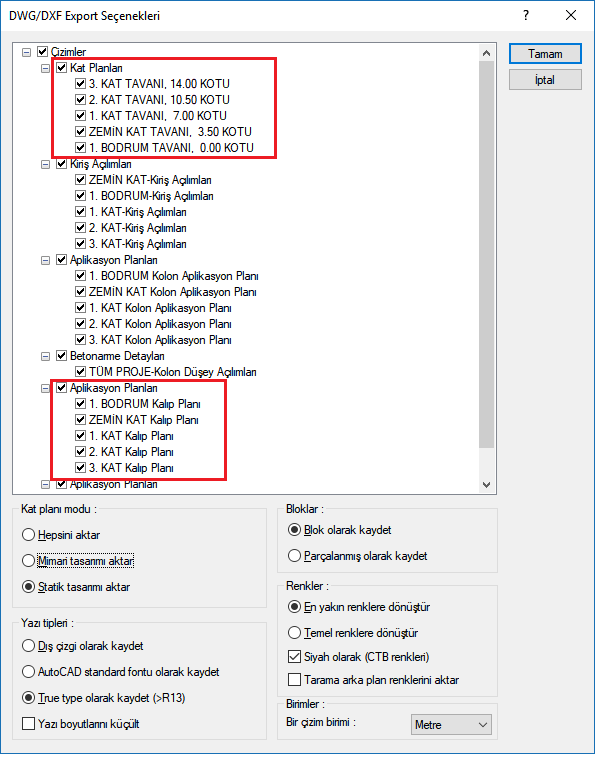
Task: Click scroll down arrow in drawings list
Action: tap(487, 485)
